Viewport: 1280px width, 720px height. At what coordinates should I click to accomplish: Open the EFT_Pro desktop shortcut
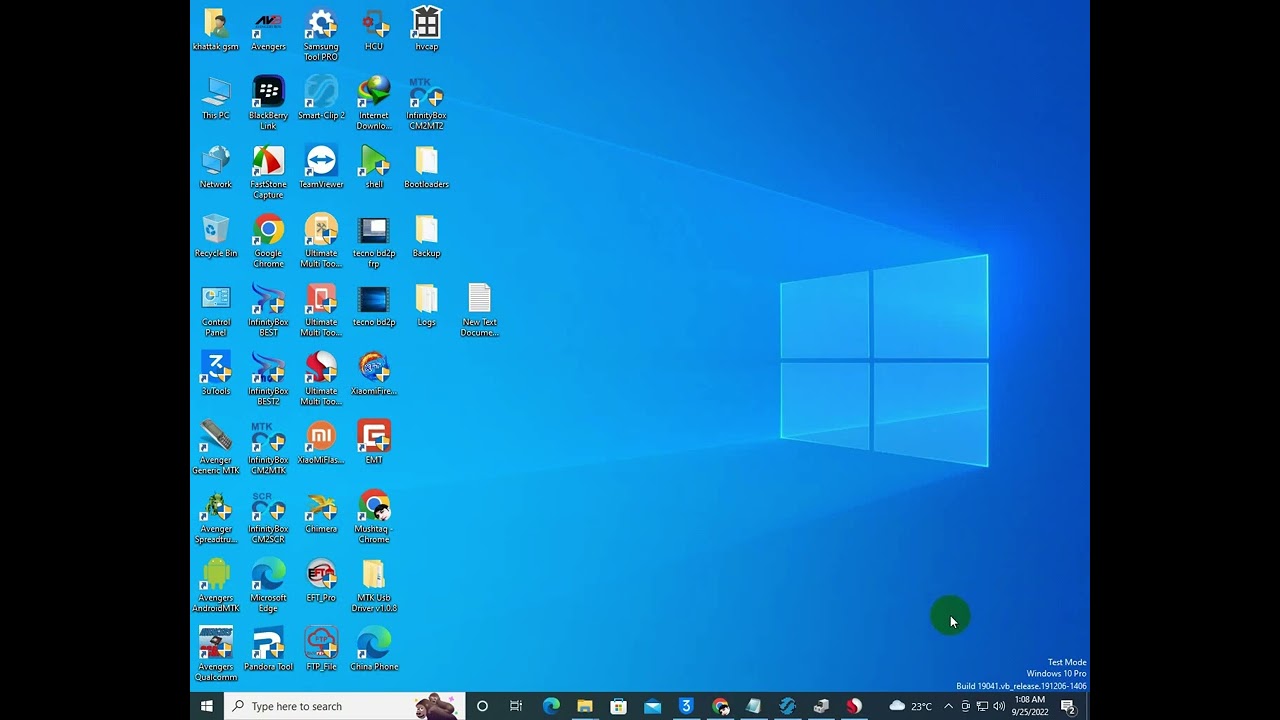[x=321, y=581]
